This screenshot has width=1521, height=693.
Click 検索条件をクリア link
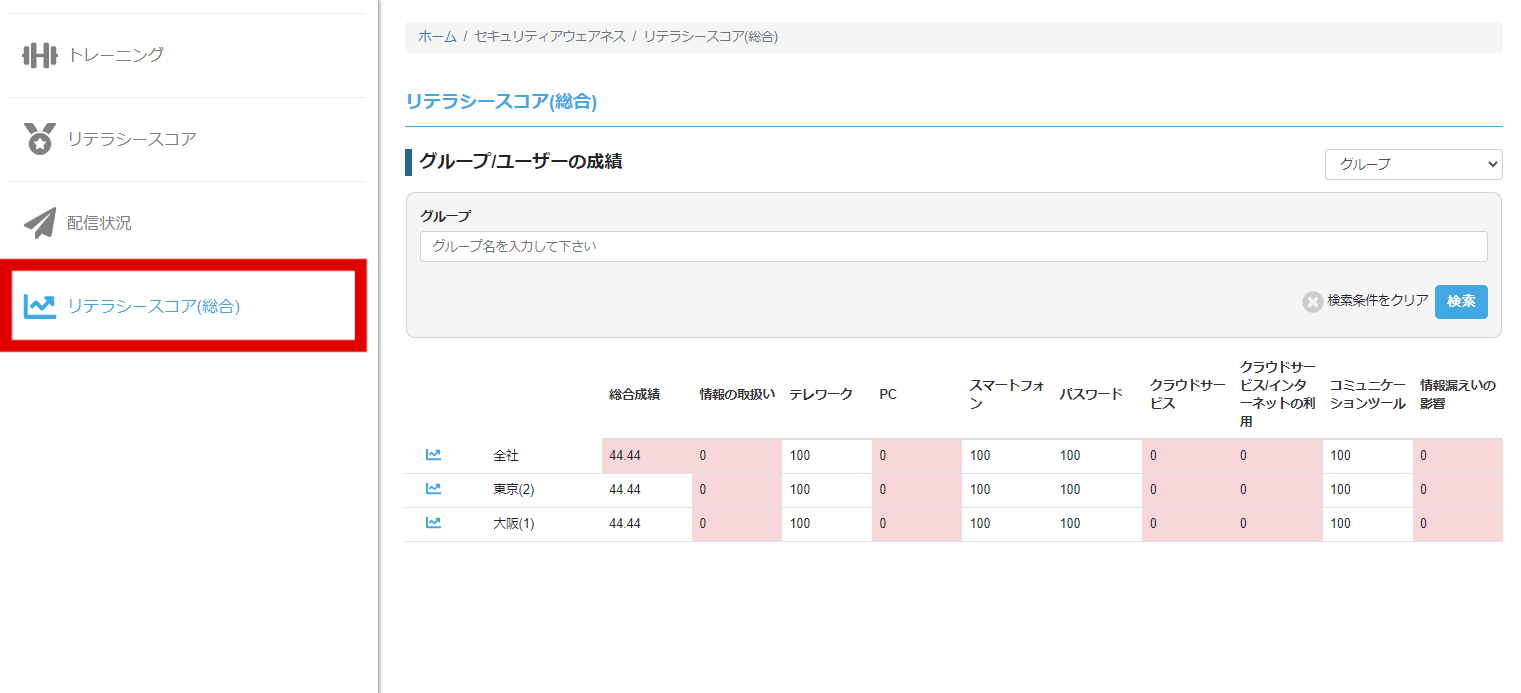pos(1377,300)
